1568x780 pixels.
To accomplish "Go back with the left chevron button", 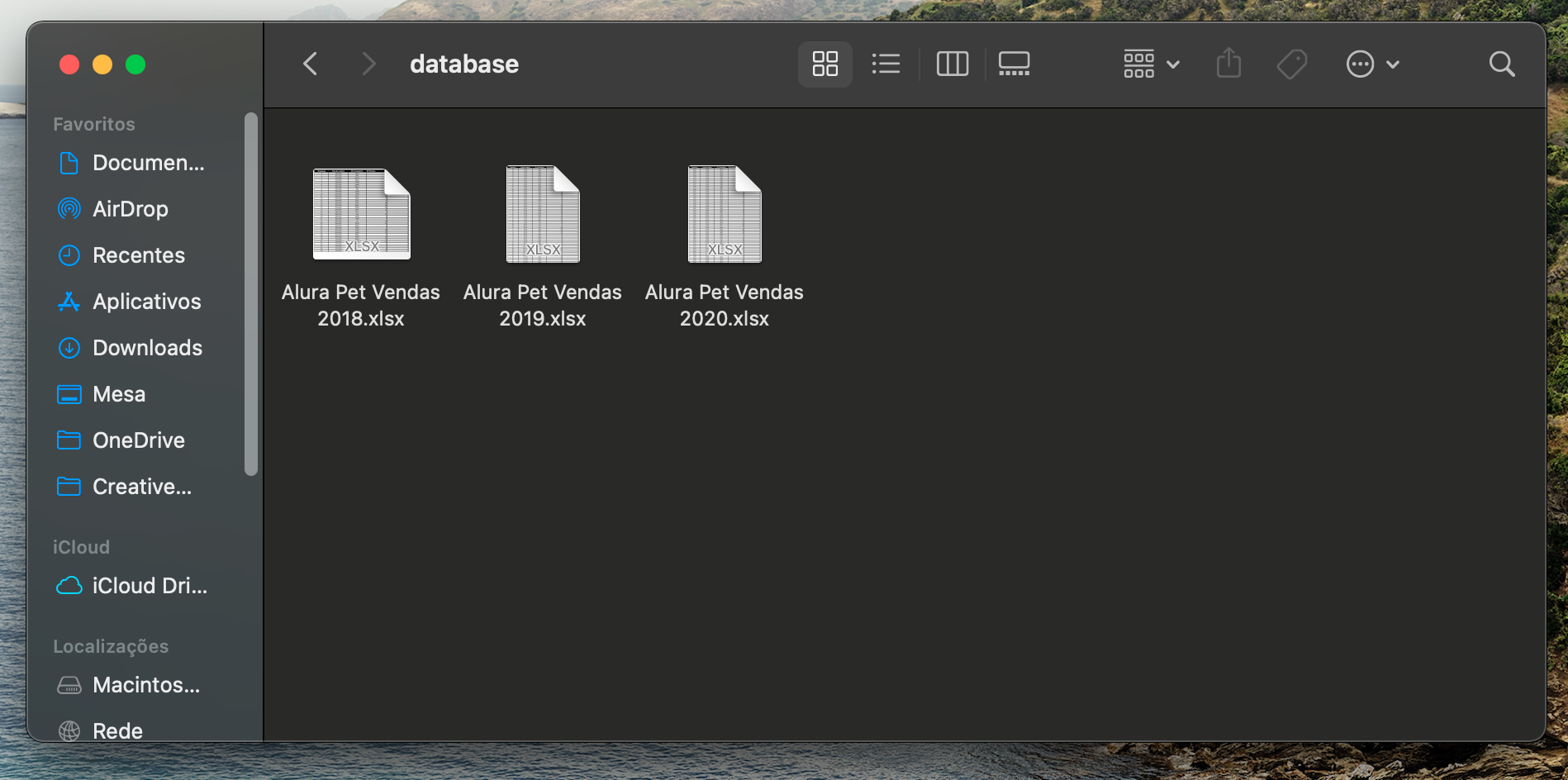I will pyautogui.click(x=311, y=64).
